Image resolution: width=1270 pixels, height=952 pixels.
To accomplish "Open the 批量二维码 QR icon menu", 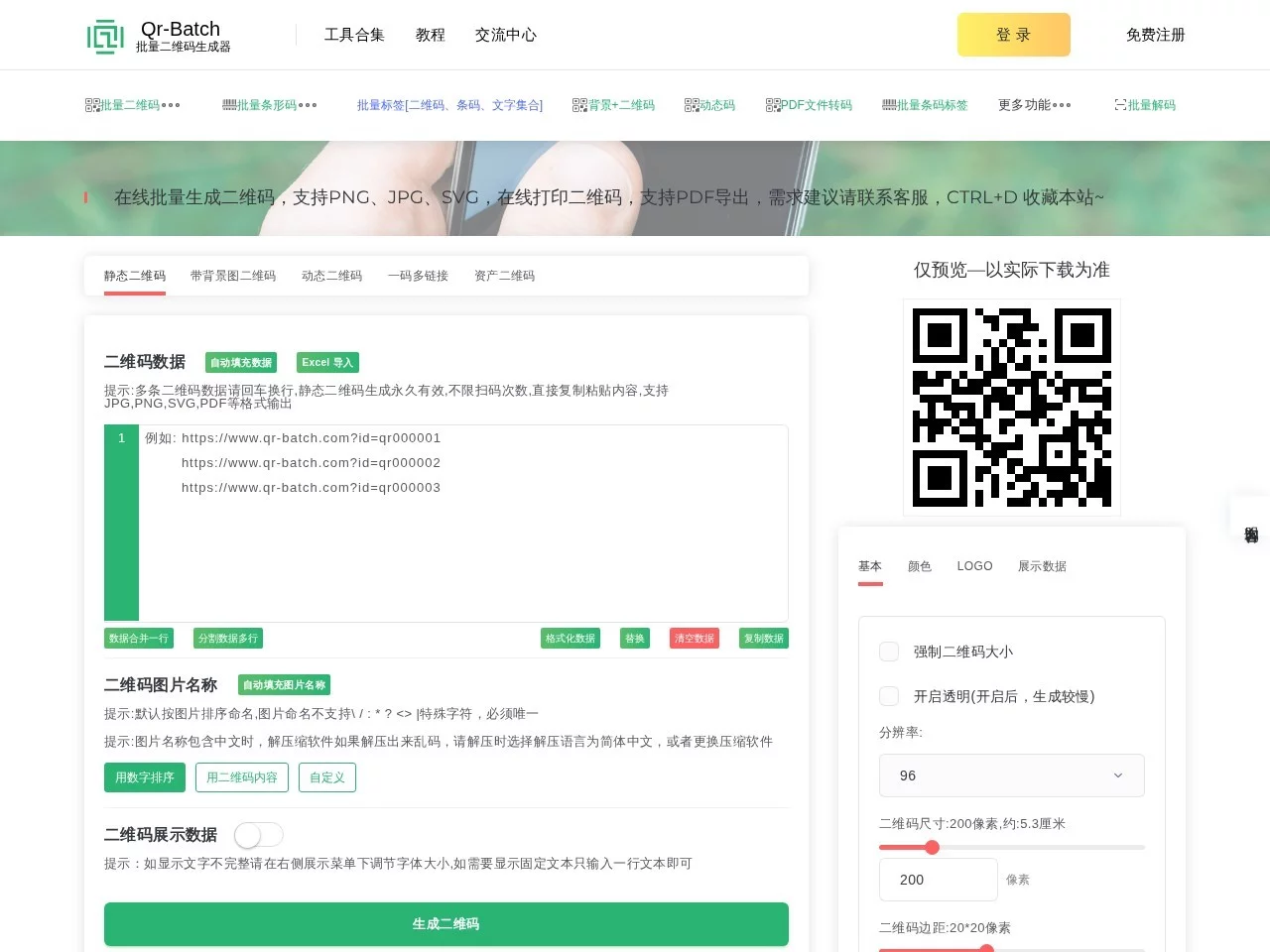I will point(92,105).
